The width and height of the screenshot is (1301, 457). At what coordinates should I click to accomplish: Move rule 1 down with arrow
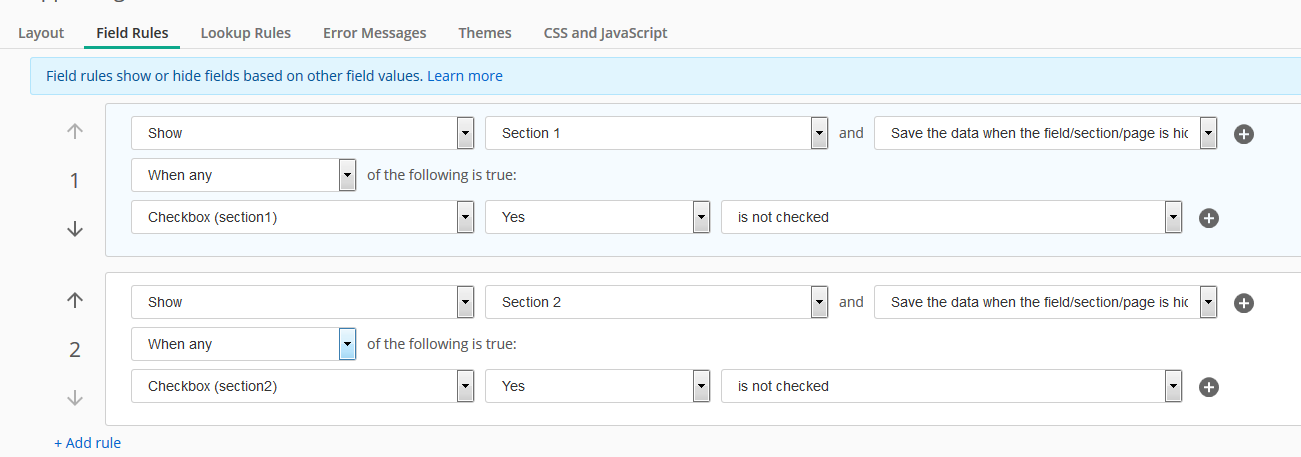point(75,229)
